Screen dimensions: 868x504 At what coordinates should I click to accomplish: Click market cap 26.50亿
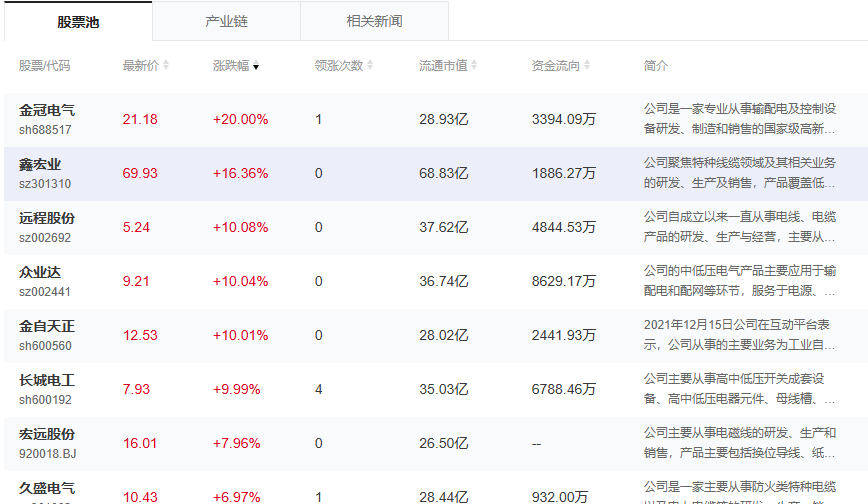[x=443, y=443]
